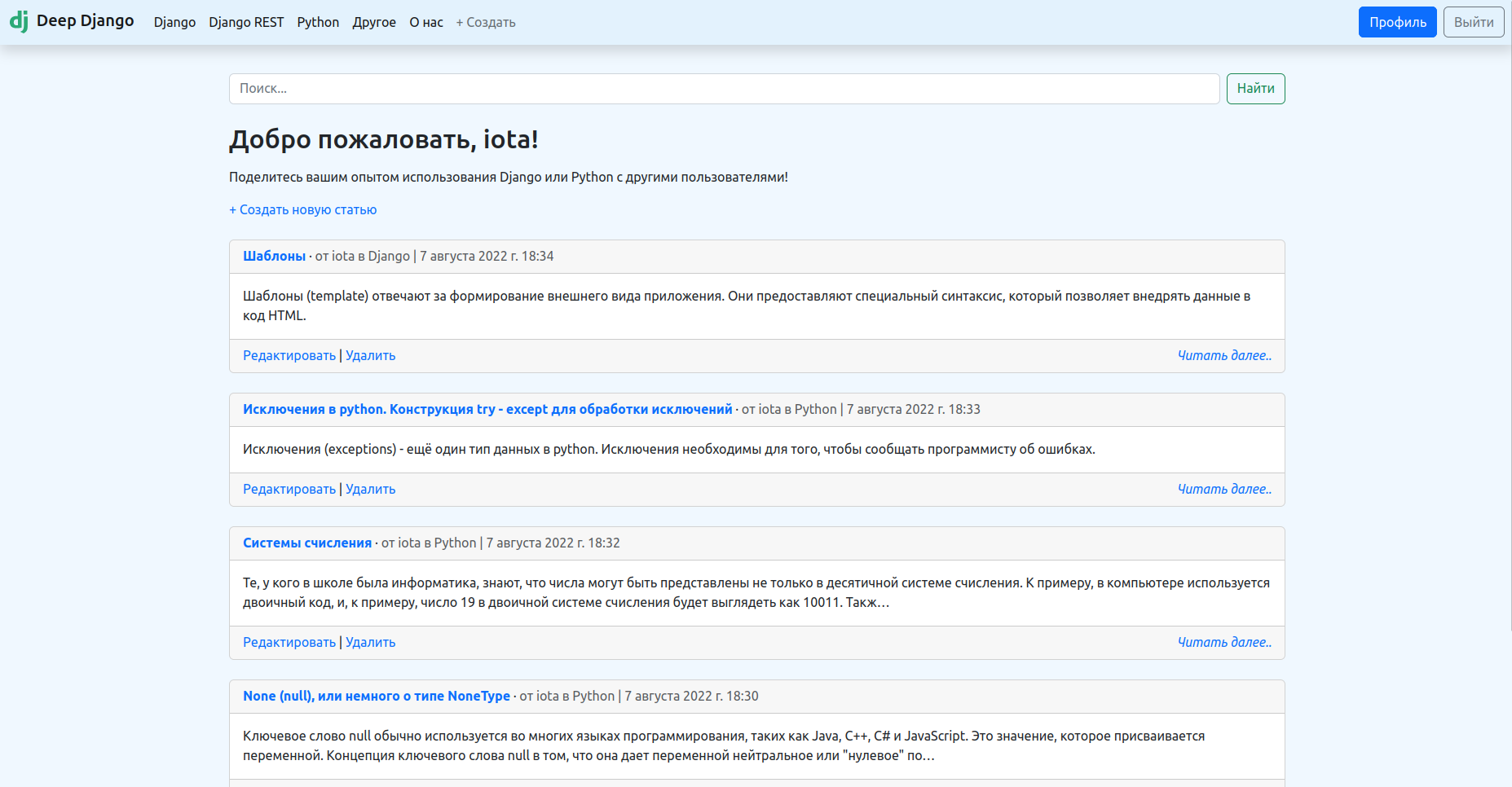Open the Другое category
The height and width of the screenshot is (787, 1512).
click(374, 22)
